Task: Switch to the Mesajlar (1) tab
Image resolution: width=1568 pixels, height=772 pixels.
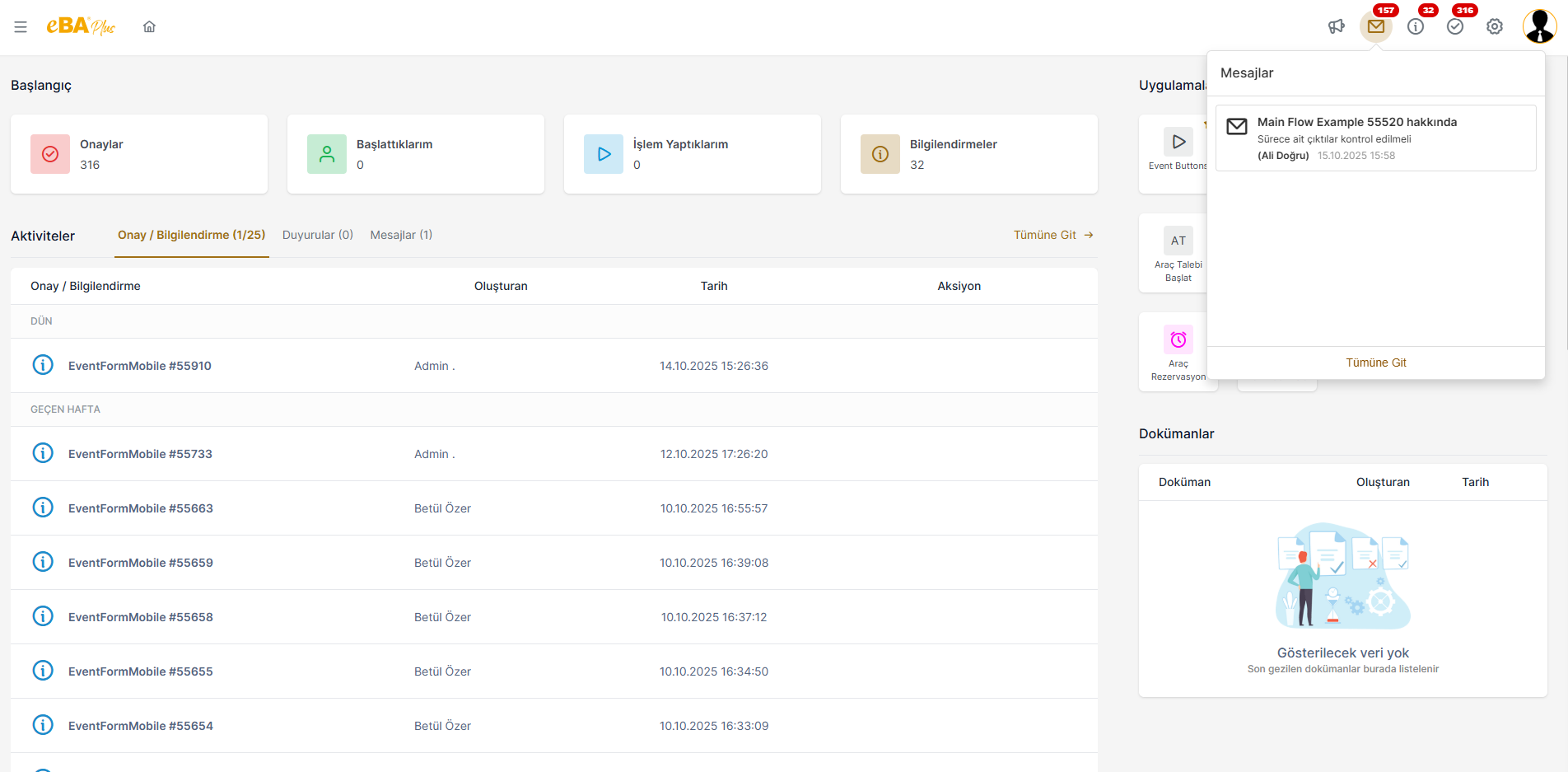Action: click(x=401, y=236)
